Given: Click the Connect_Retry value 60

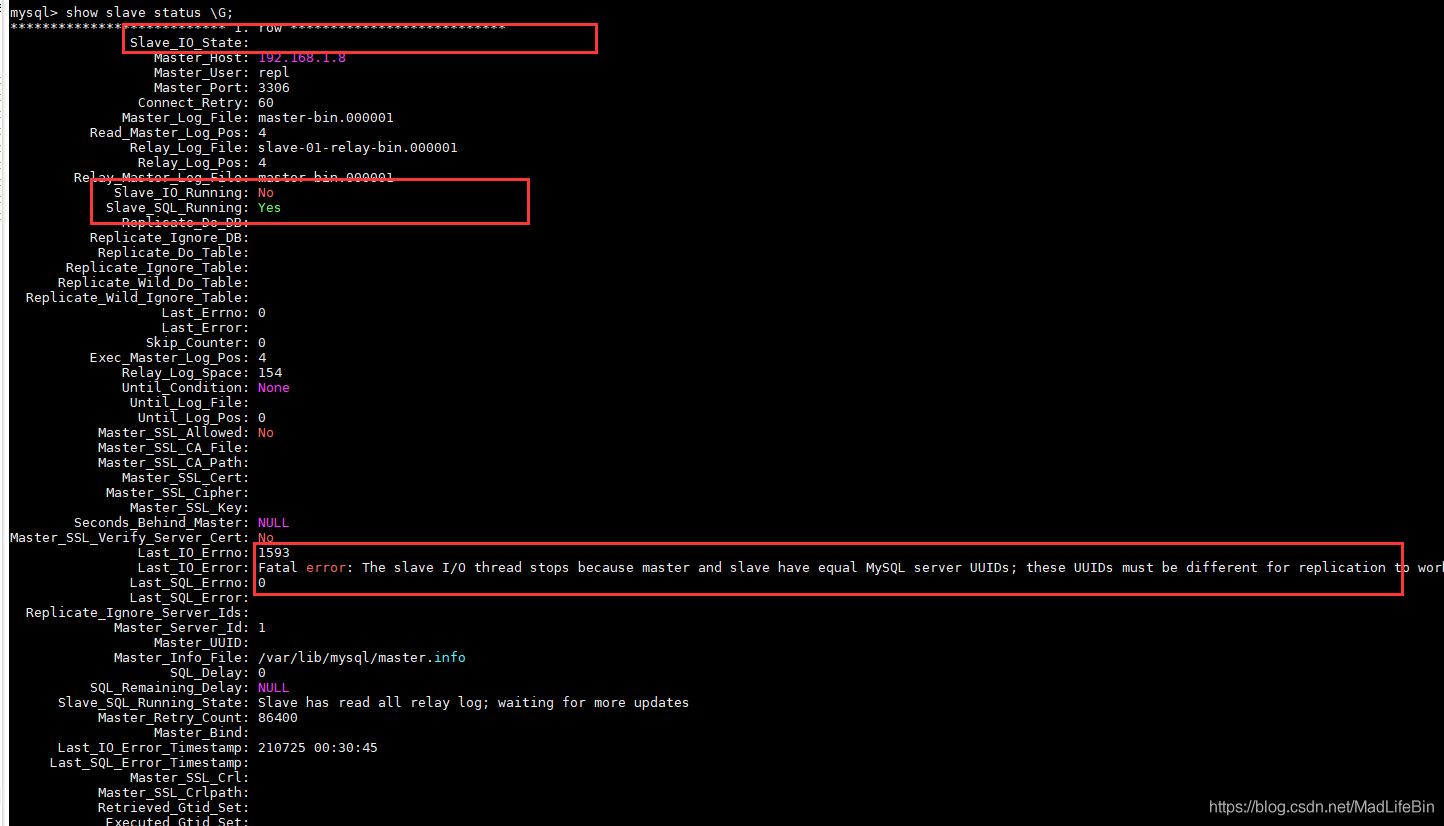Looking at the screenshot, I should click(265, 103).
